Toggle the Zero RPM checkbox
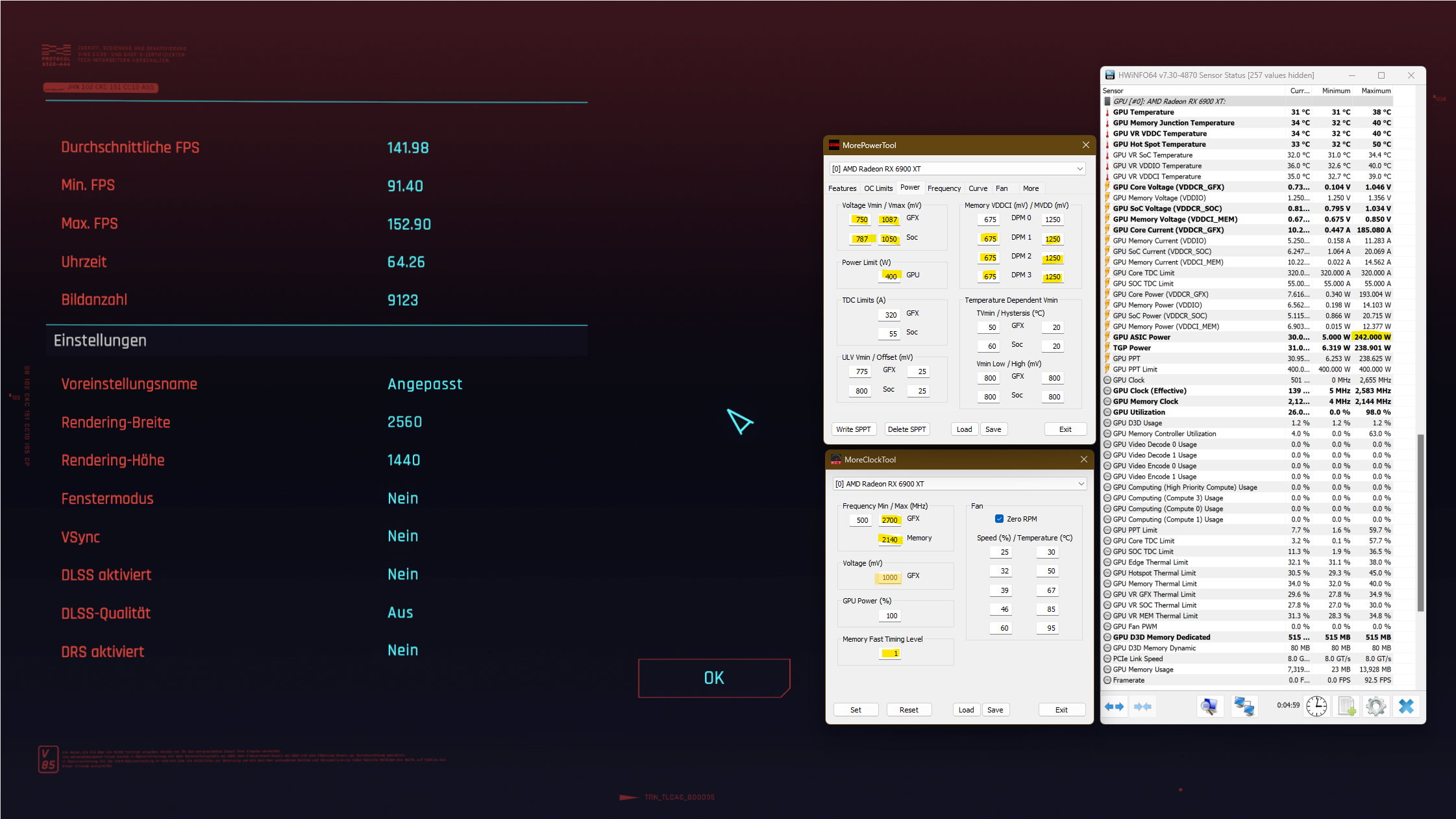This screenshot has height=819, width=1456. tap(1000, 519)
